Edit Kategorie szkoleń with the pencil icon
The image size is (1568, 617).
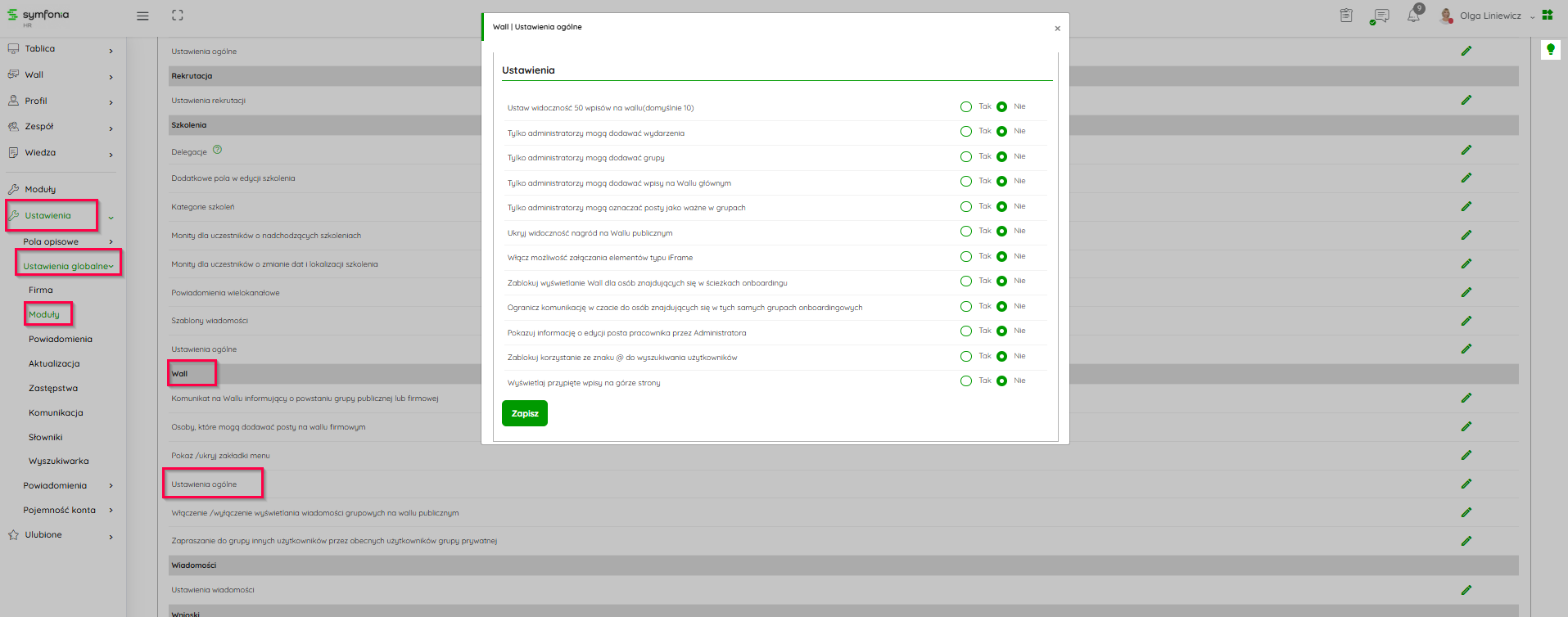[x=1466, y=207]
